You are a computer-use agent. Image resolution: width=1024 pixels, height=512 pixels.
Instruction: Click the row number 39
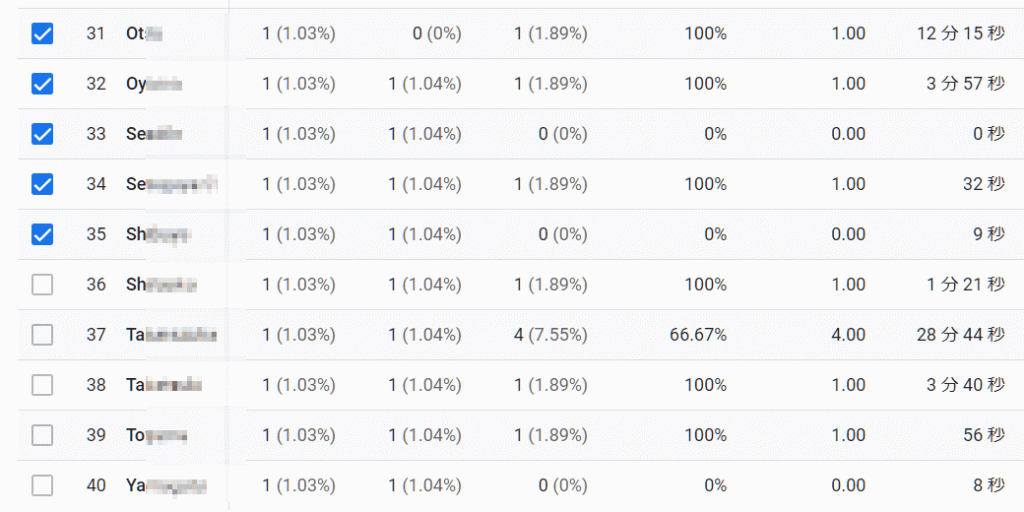(x=96, y=435)
